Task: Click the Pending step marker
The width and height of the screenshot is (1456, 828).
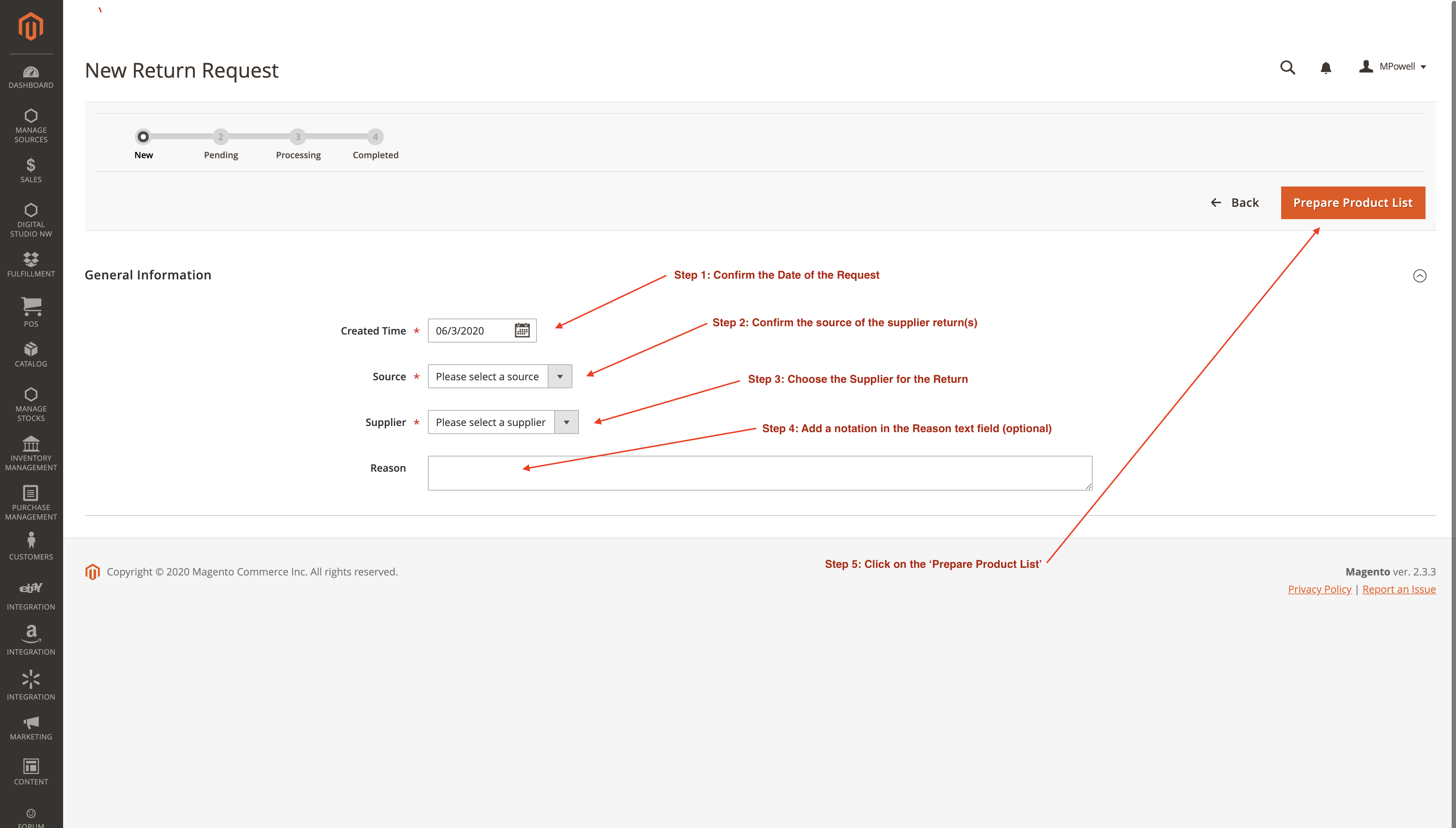Action: pyautogui.click(x=221, y=137)
